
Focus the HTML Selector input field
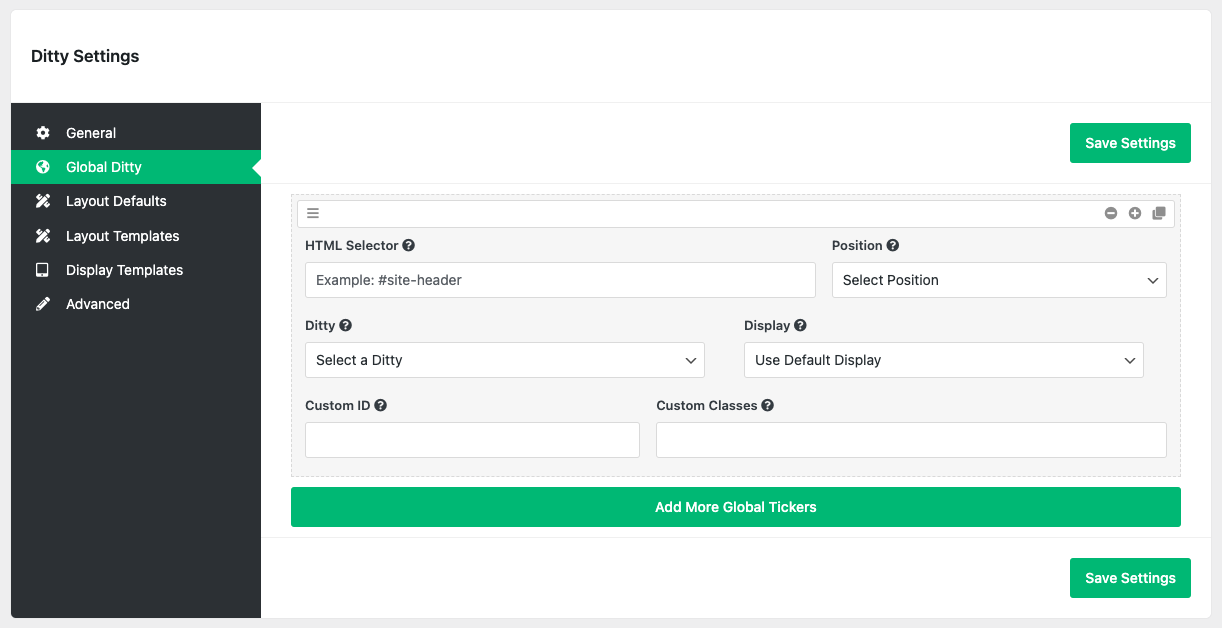[x=560, y=280]
